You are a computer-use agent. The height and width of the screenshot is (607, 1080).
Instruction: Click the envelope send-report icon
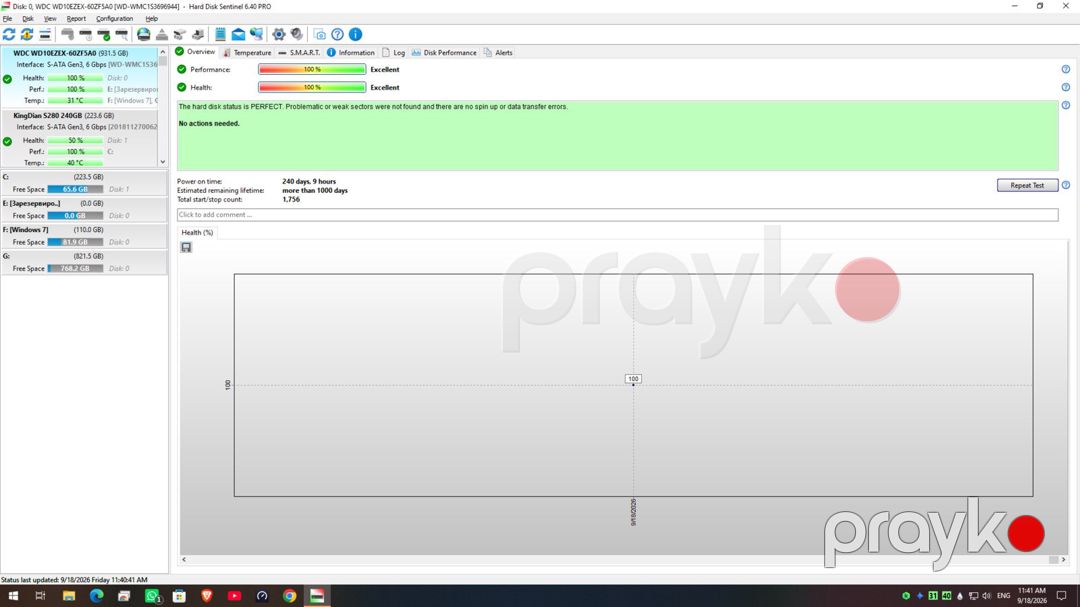coord(238,34)
